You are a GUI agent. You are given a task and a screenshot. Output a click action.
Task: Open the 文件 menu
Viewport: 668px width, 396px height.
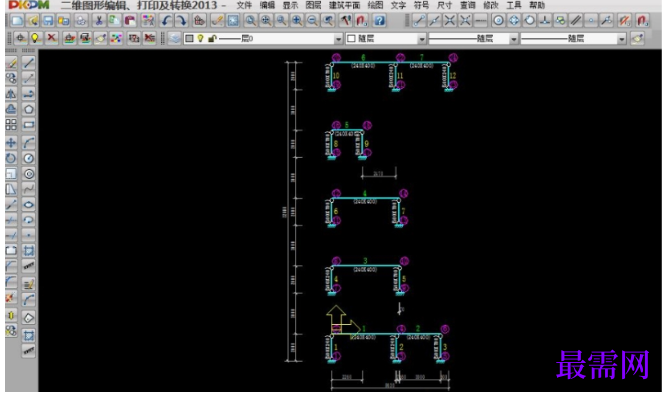click(244, 6)
